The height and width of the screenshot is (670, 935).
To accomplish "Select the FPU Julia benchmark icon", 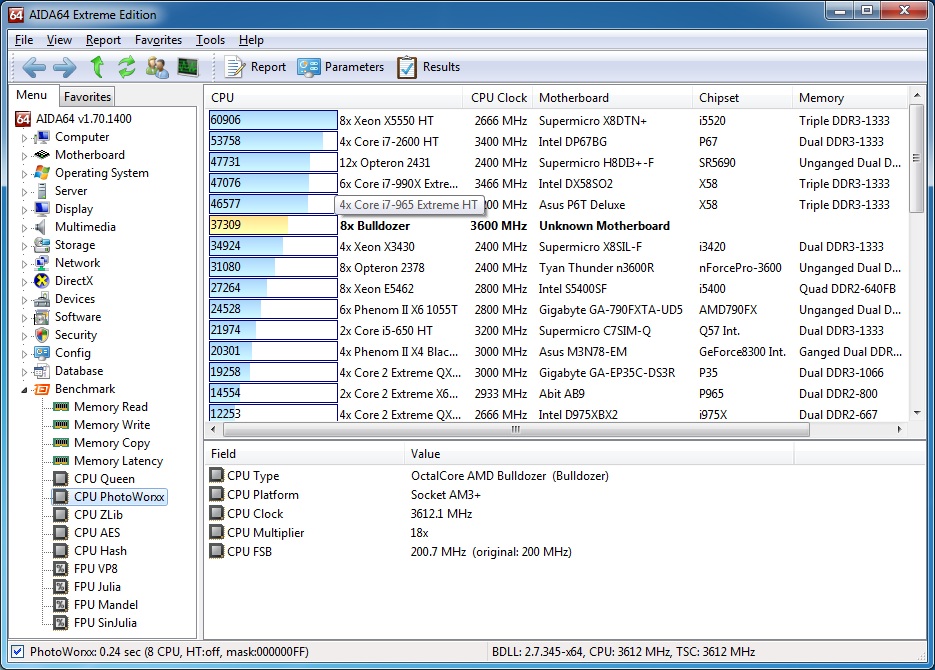I will [61, 587].
